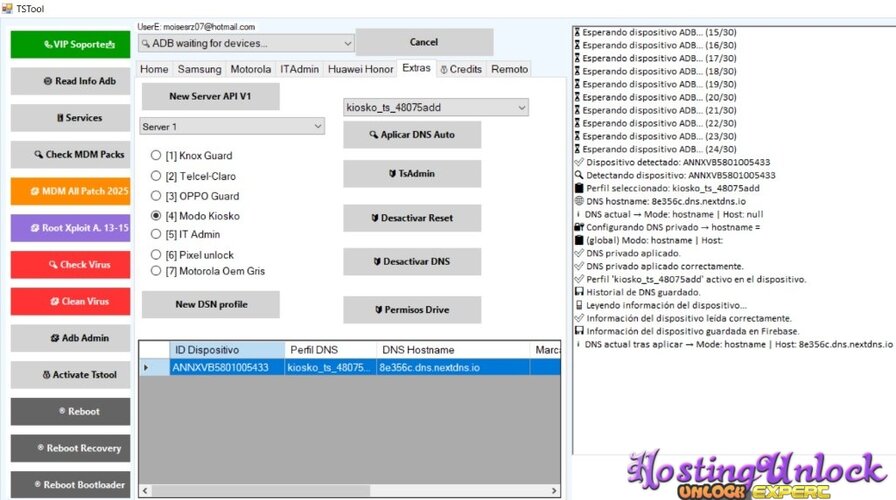This screenshot has width=896, height=500.
Task: Select the [4] Modo Kiosko radio option
Action: [x=195, y=216]
